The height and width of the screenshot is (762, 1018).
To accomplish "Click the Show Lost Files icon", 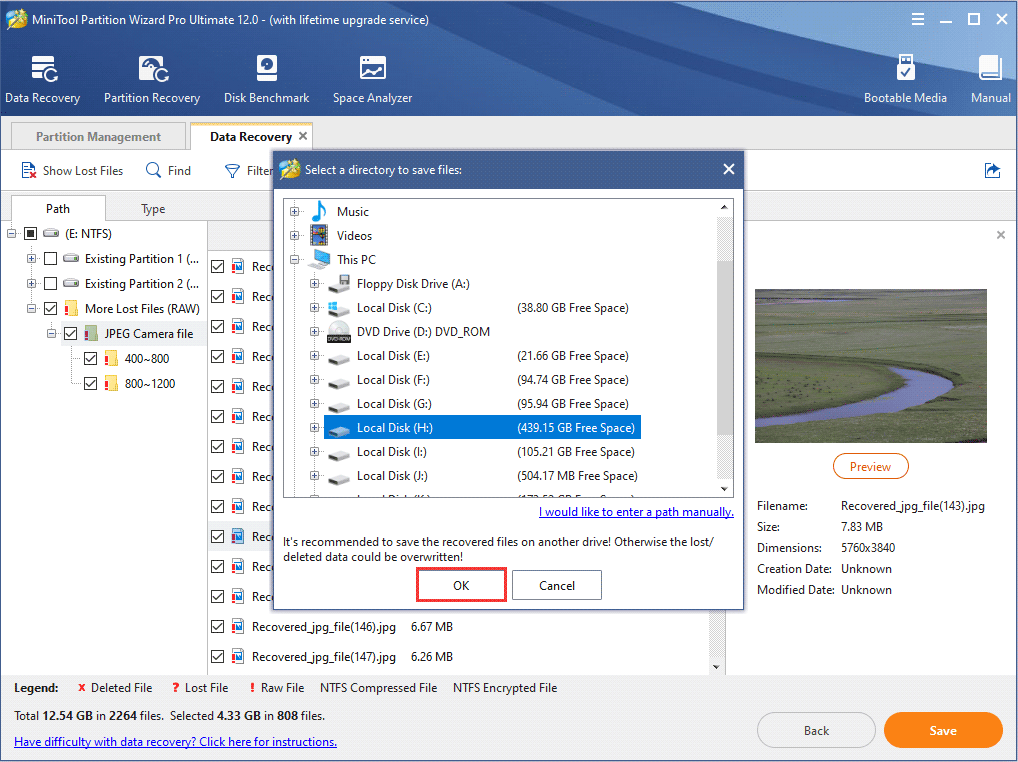I will coord(29,171).
